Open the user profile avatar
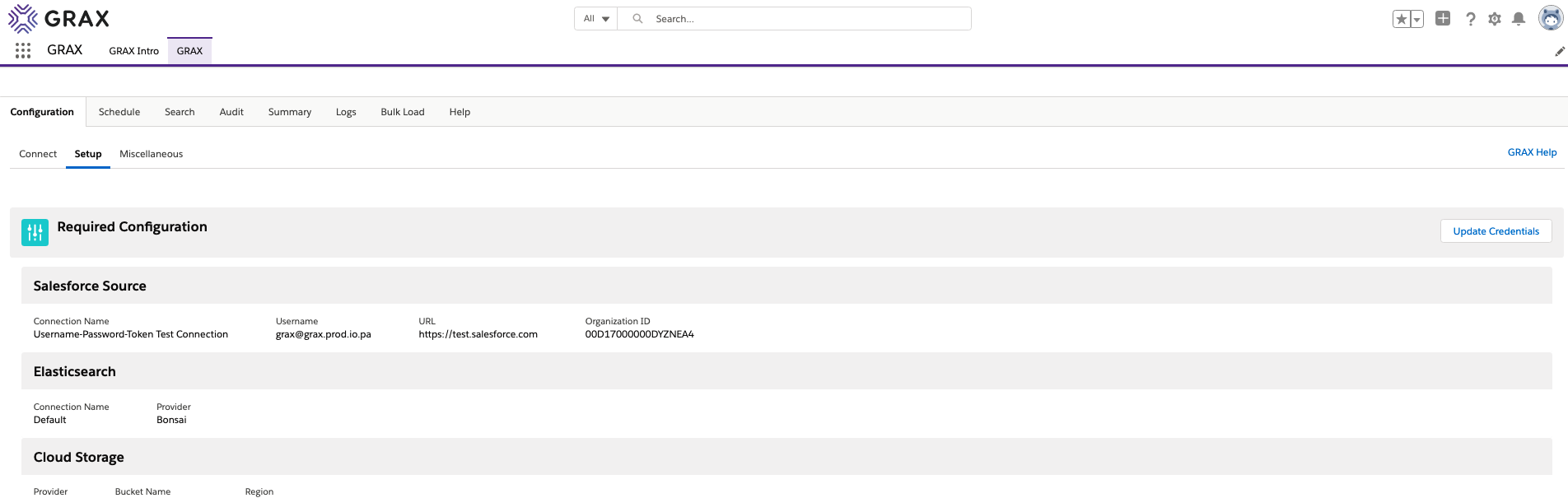The height and width of the screenshot is (498, 1568). (1551, 18)
